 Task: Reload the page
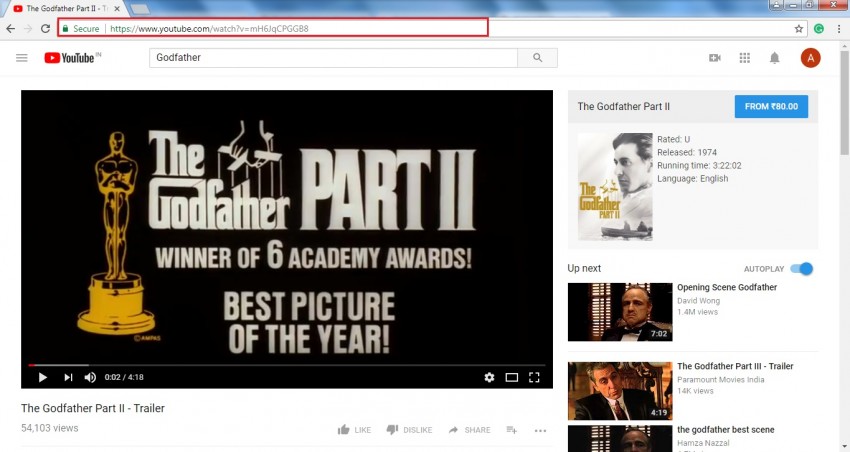(x=46, y=28)
